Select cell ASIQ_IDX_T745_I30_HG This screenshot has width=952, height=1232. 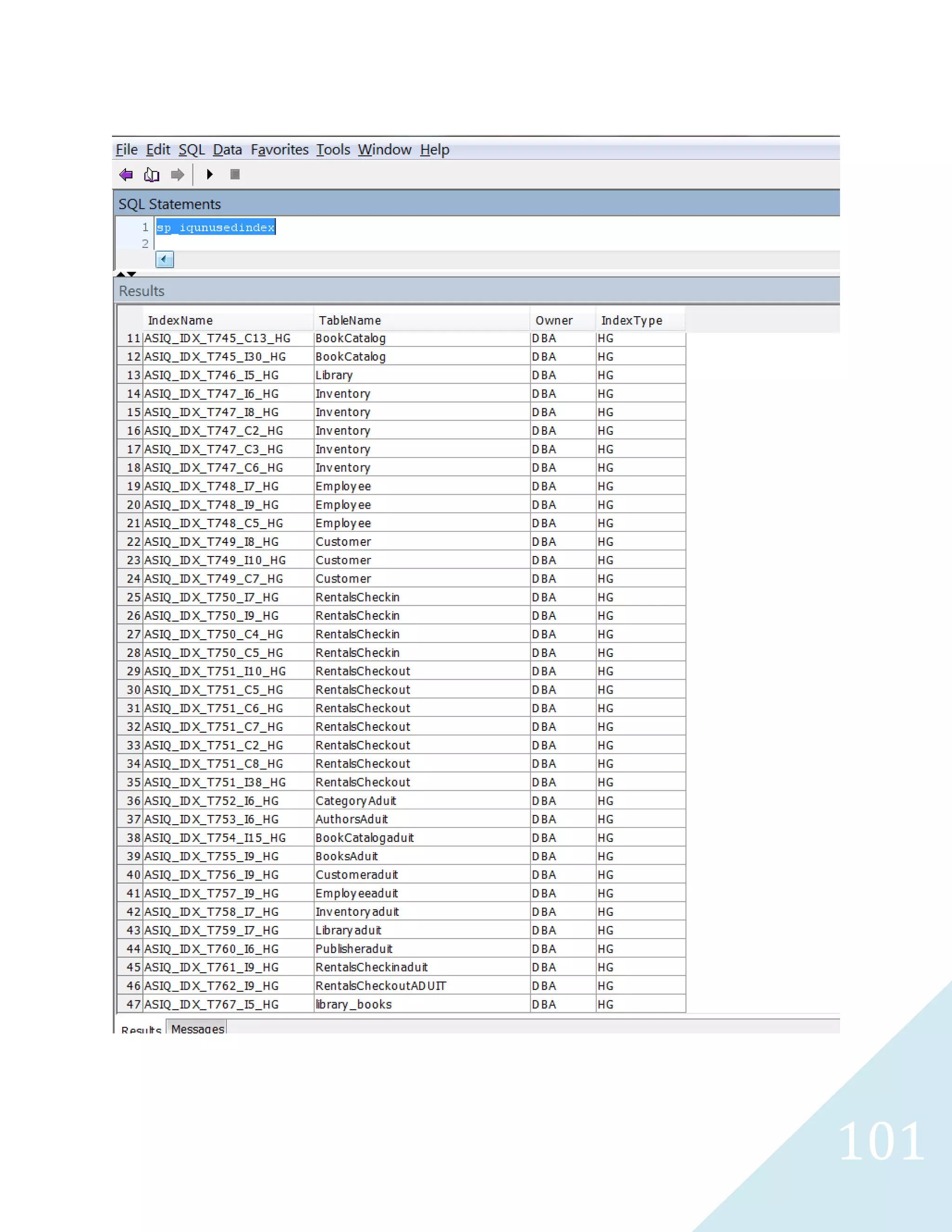[x=228, y=357]
